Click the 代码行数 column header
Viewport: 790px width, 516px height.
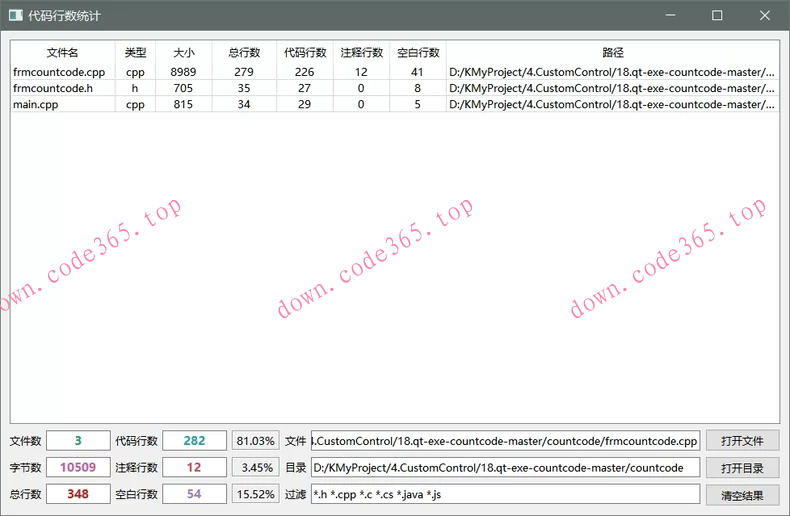[x=305, y=53]
